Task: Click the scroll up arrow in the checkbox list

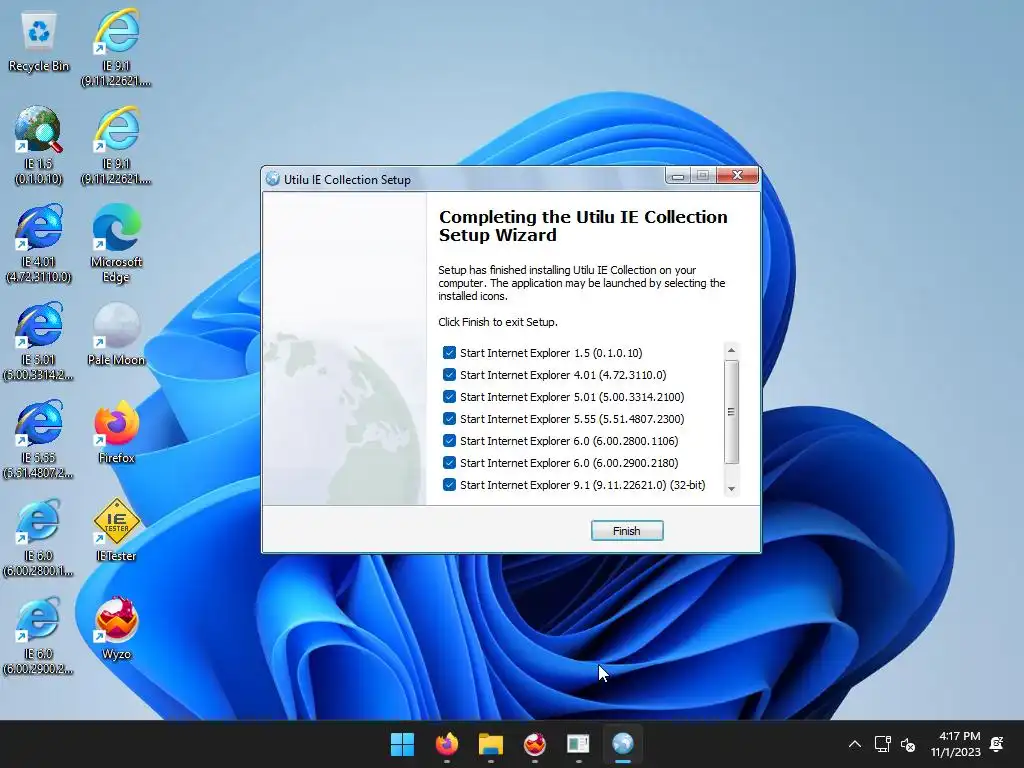Action: 731,351
